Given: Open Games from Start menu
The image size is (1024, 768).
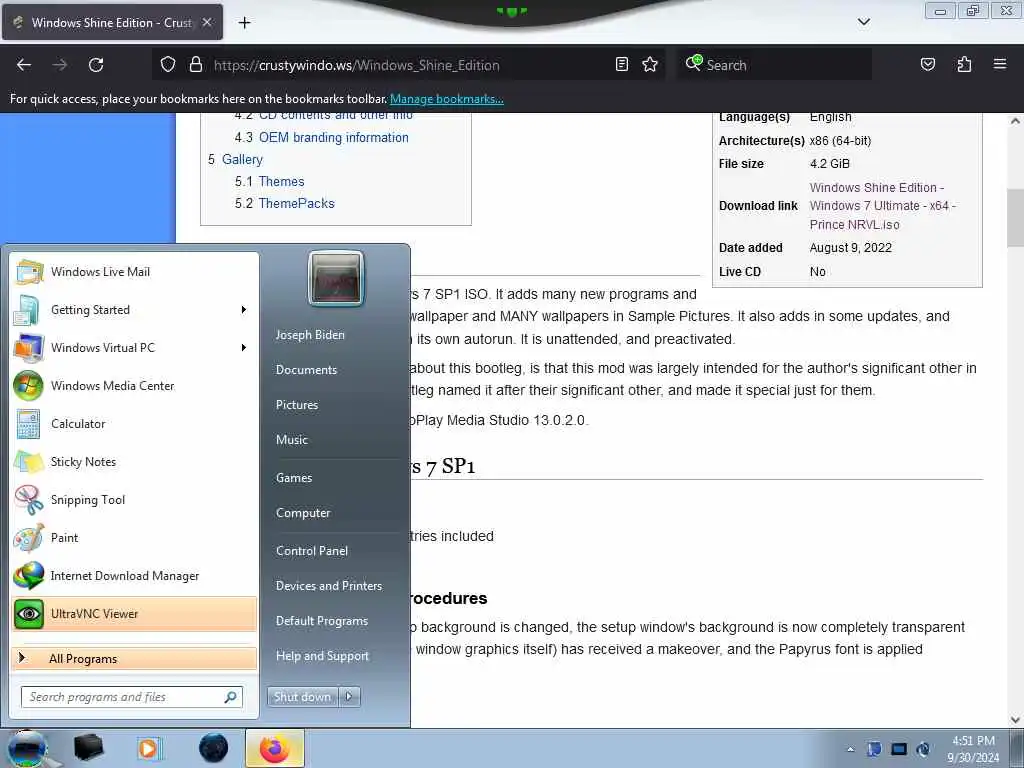Looking at the screenshot, I should pyautogui.click(x=294, y=478).
